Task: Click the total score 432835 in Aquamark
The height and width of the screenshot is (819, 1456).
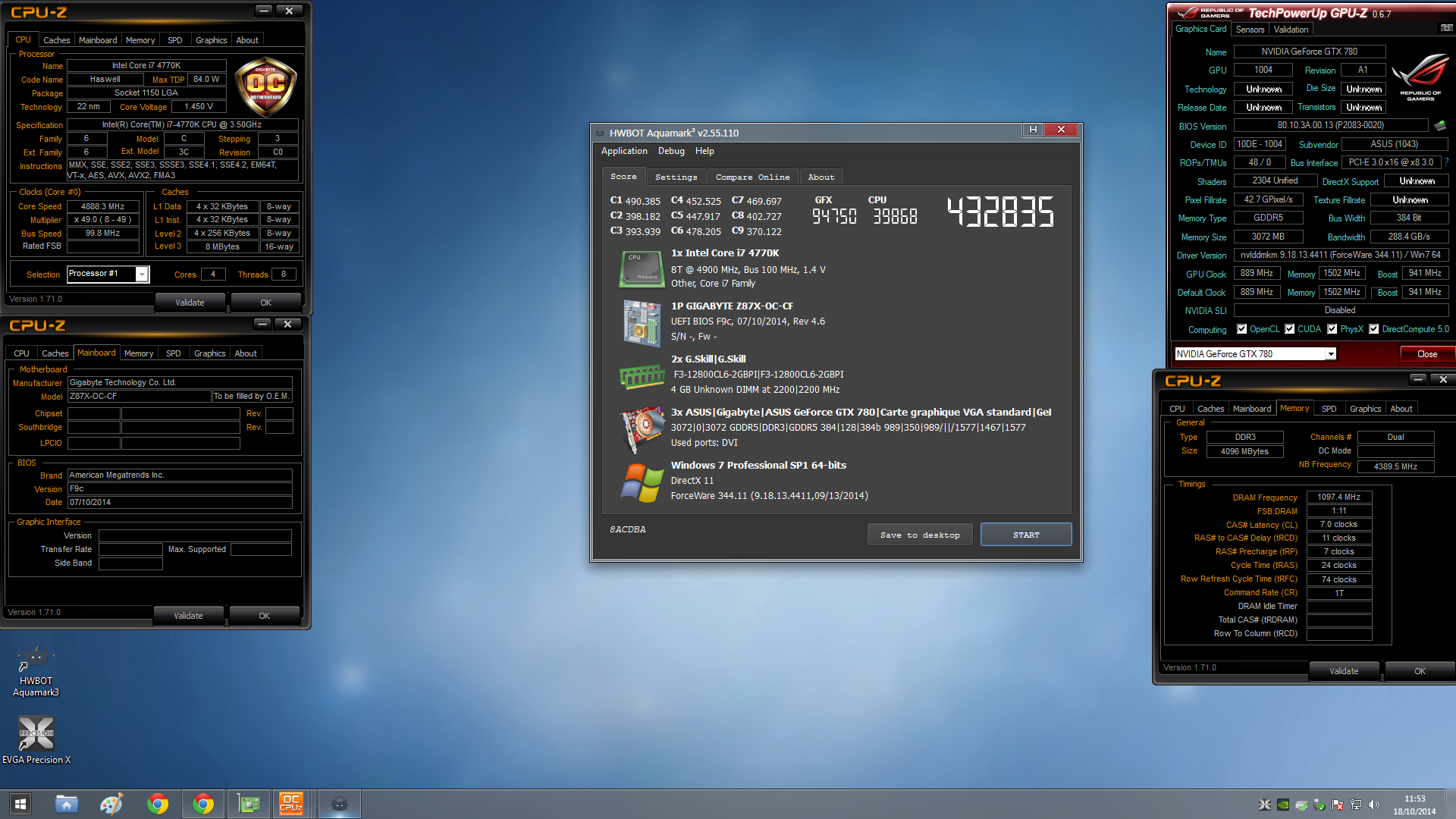Action: coord(1000,212)
